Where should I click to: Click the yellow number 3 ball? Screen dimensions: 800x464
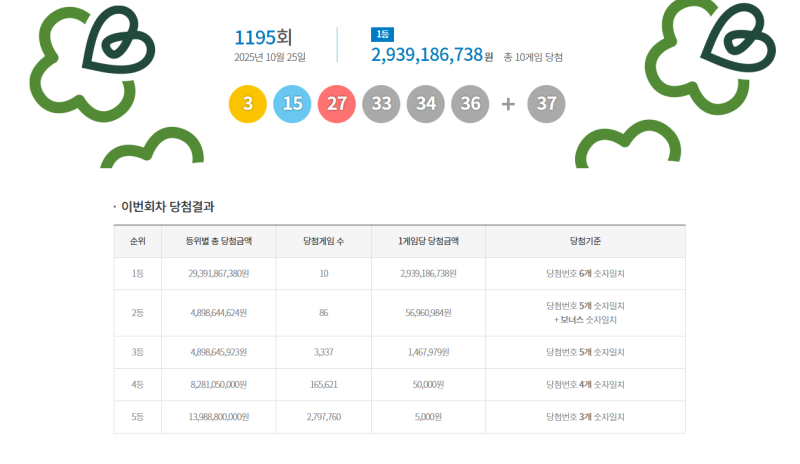point(247,104)
